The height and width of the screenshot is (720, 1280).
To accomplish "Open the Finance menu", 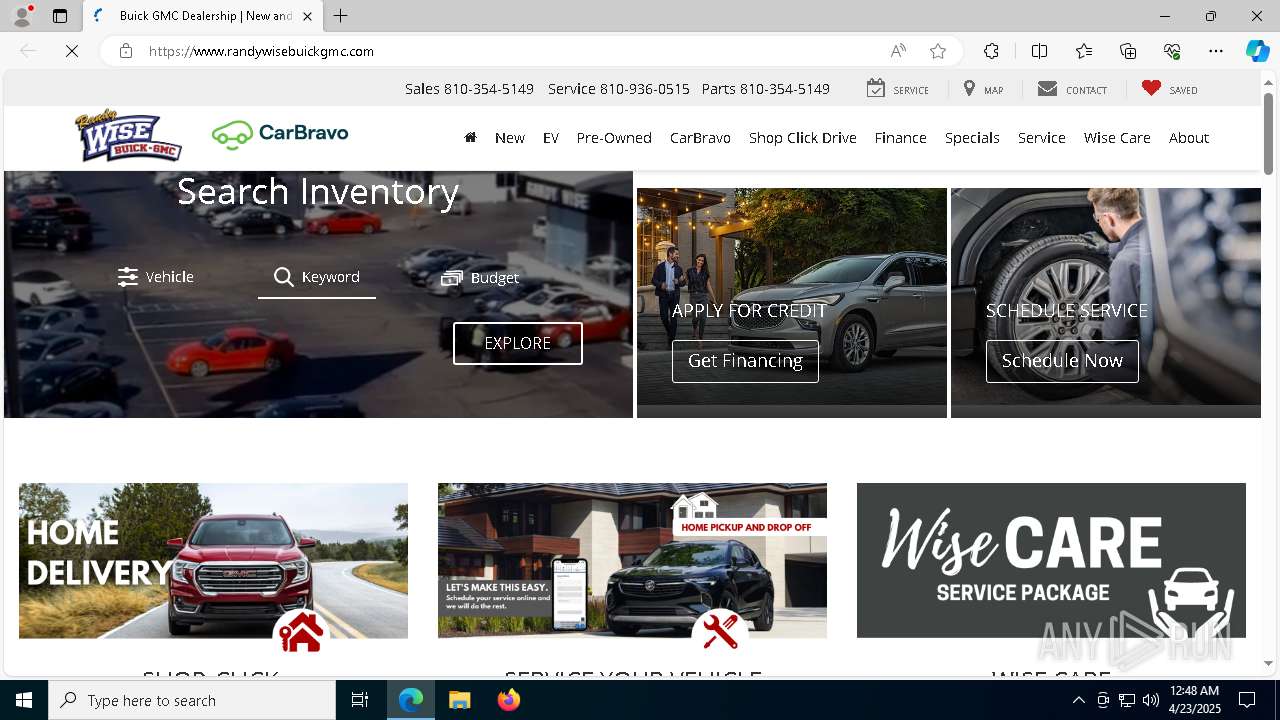I will point(901,138).
